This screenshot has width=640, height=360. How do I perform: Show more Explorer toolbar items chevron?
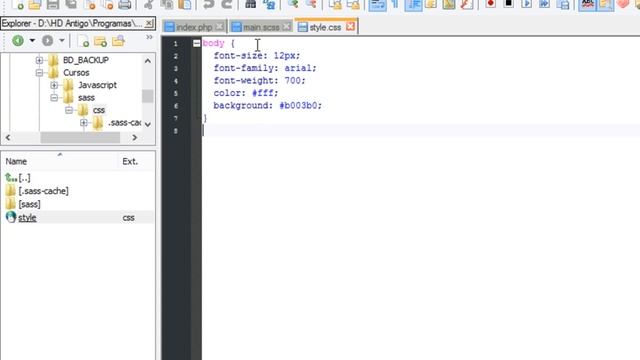(x=149, y=37)
